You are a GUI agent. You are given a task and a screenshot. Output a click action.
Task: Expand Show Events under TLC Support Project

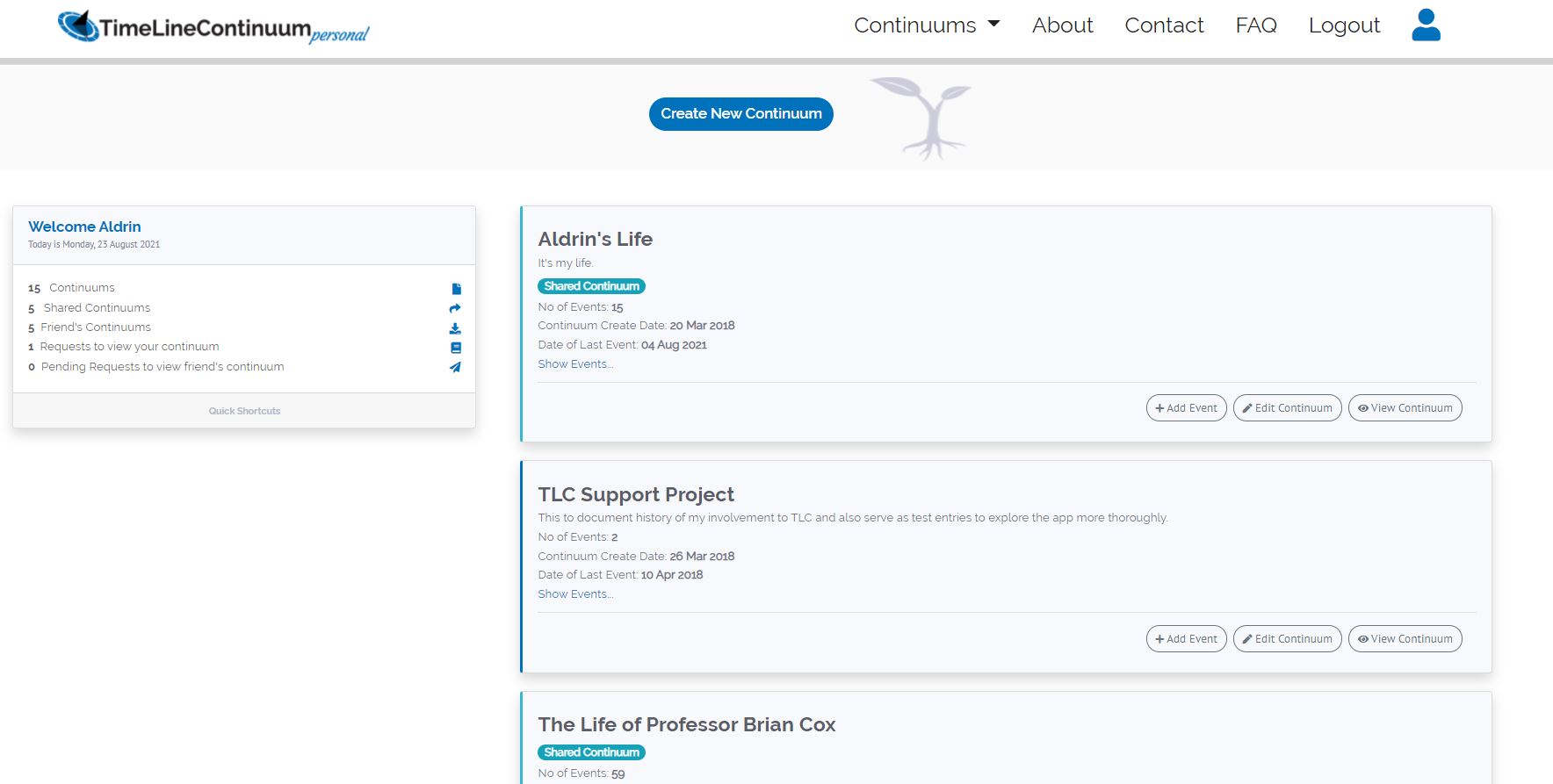point(575,594)
